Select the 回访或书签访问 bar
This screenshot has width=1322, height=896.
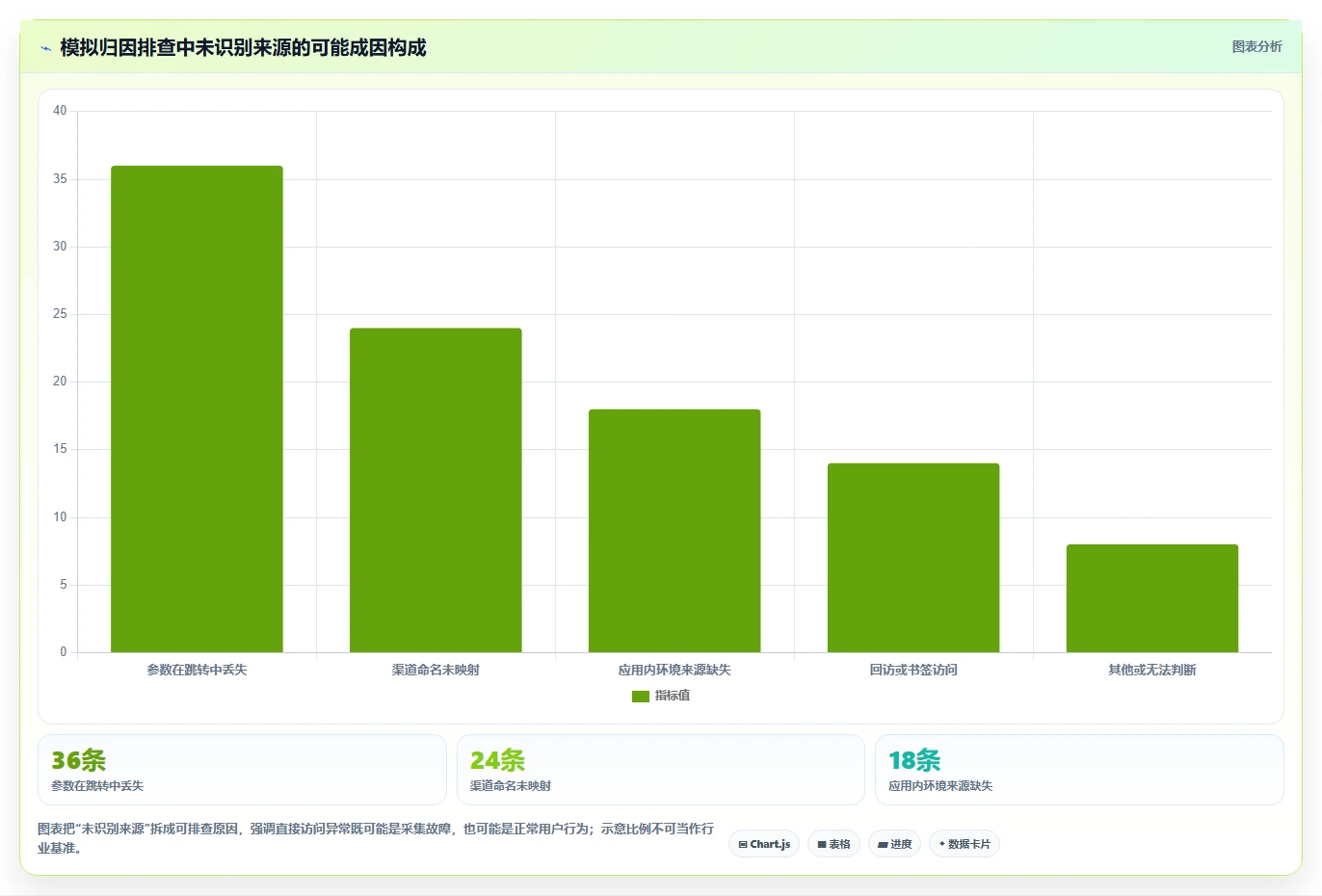913,558
